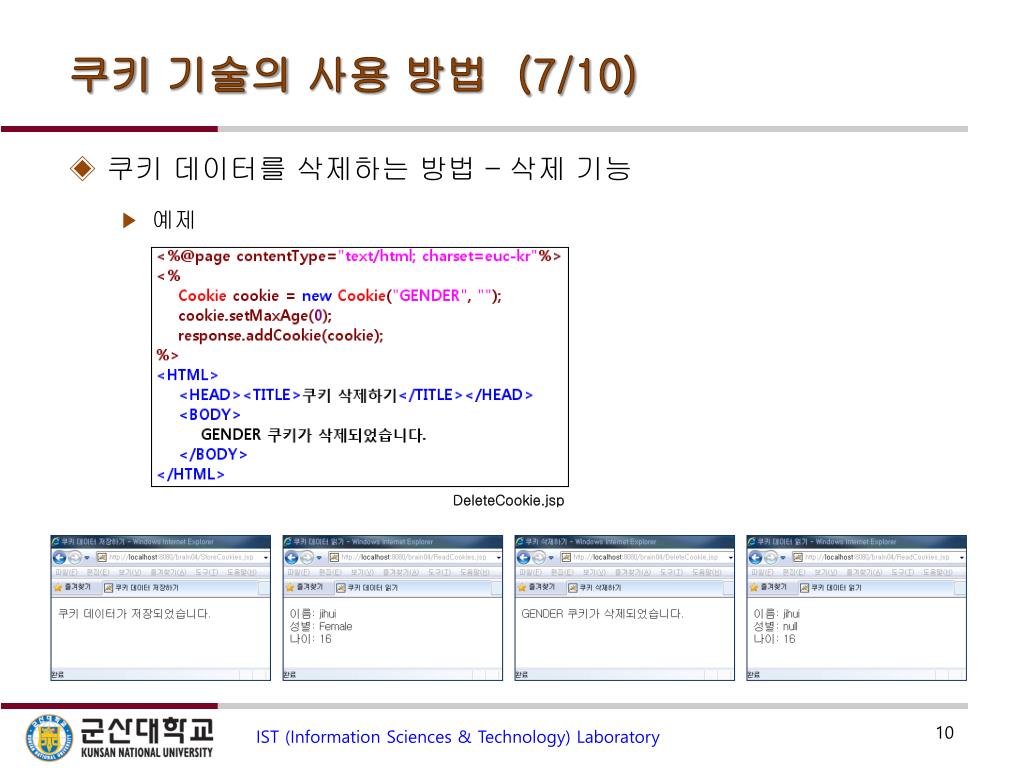Click code line new Cookie("GENDER", "")

point(340,296)
